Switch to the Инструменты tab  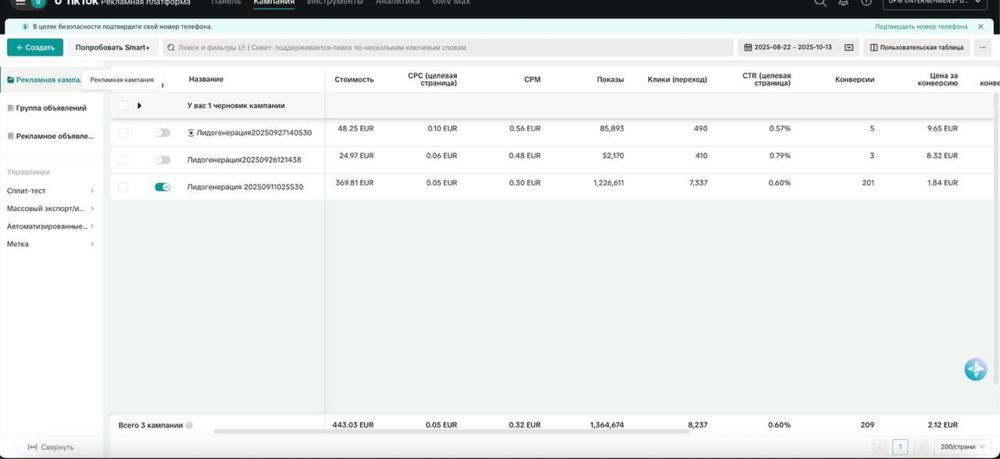[335, 3]
